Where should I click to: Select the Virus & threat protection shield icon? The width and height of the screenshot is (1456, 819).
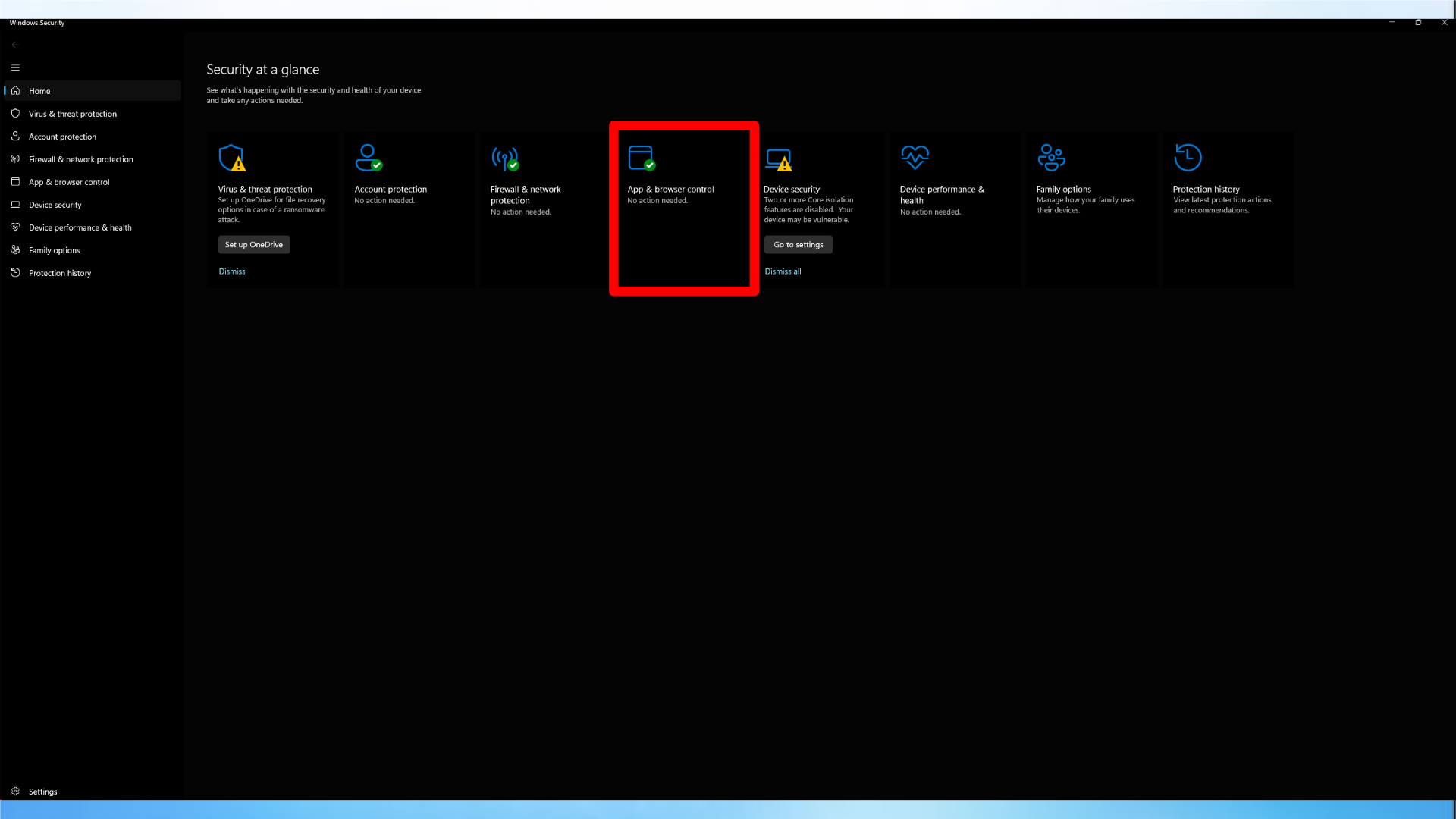click(x=15, y=113)
